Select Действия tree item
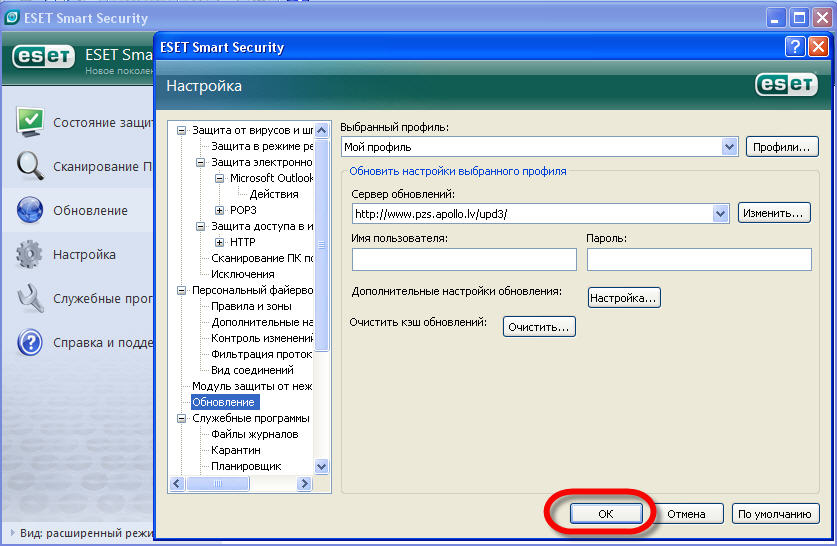Viewport: 837px width, 546px height. 274,194
